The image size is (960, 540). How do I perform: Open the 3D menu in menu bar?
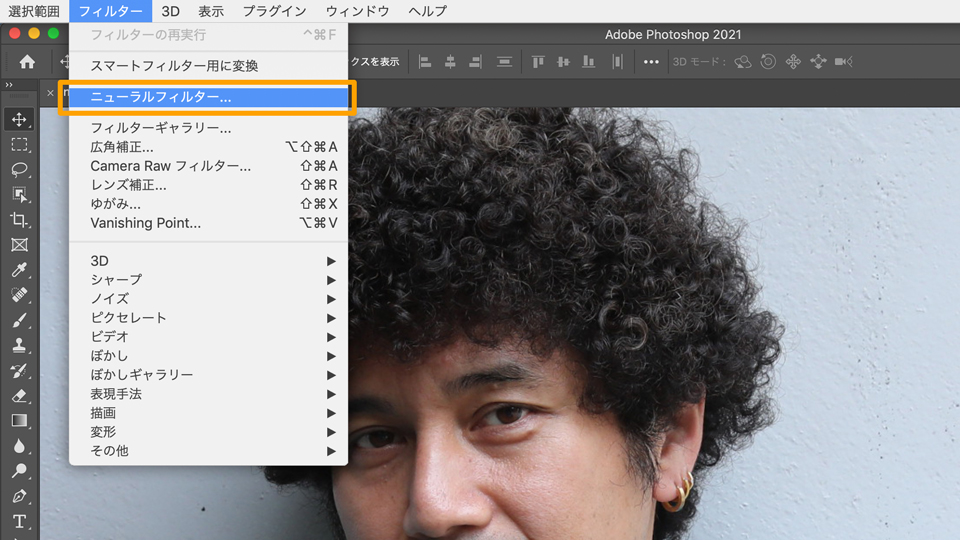coord(170,11)
